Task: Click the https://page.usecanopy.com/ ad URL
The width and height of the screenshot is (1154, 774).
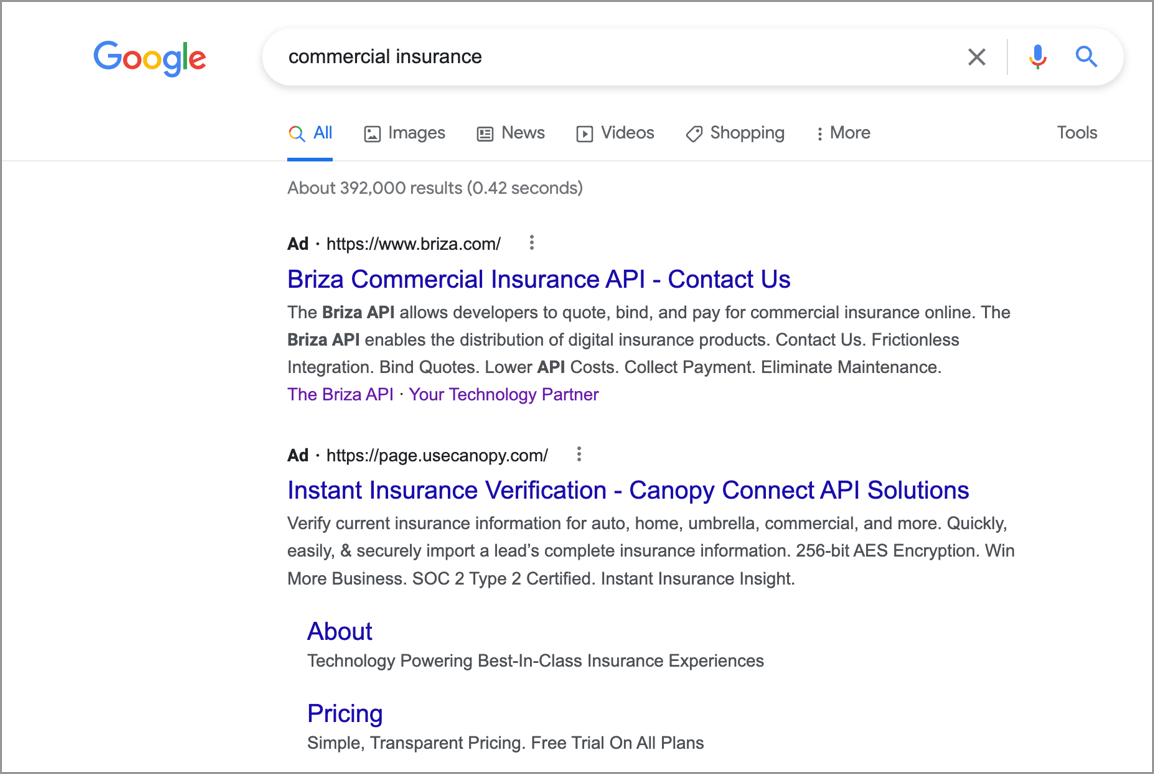Action: [x=437, y=455]
